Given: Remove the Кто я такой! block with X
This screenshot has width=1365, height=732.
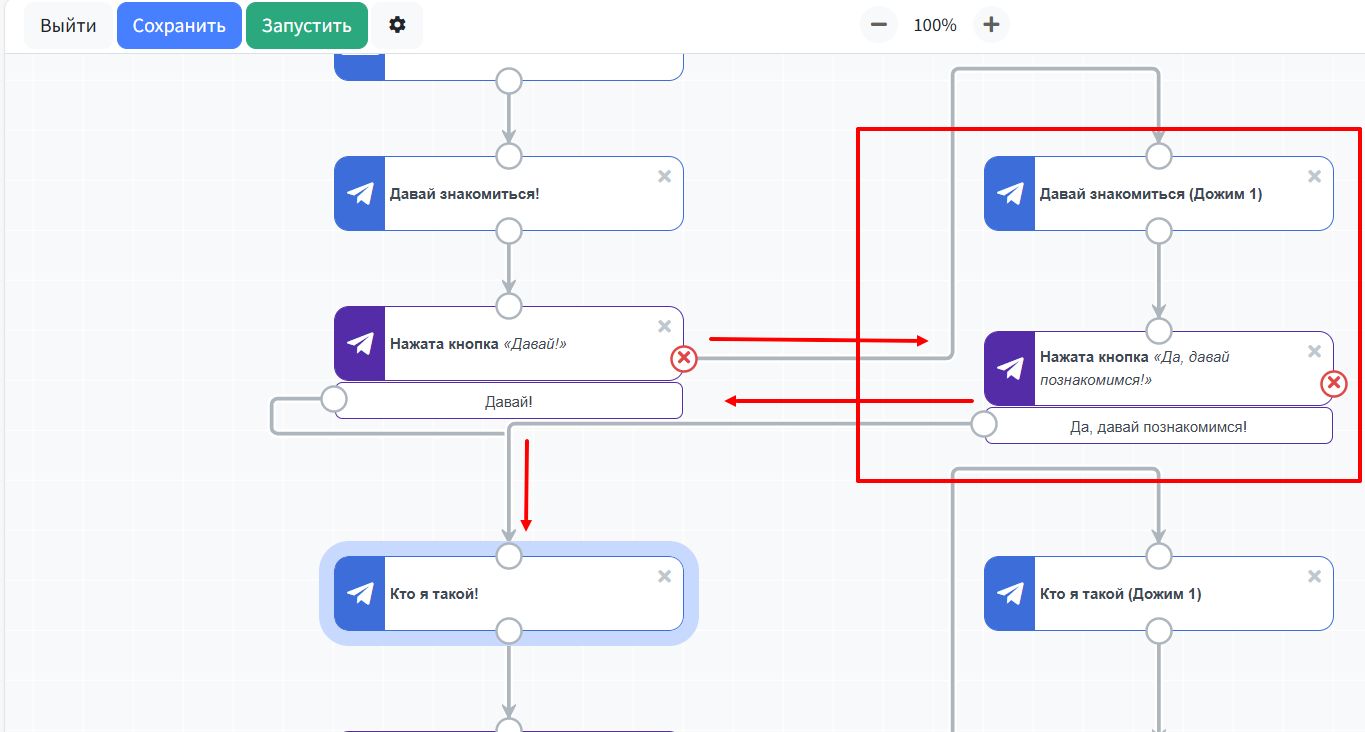Looking at the screenshot, I should pos(664,576).
